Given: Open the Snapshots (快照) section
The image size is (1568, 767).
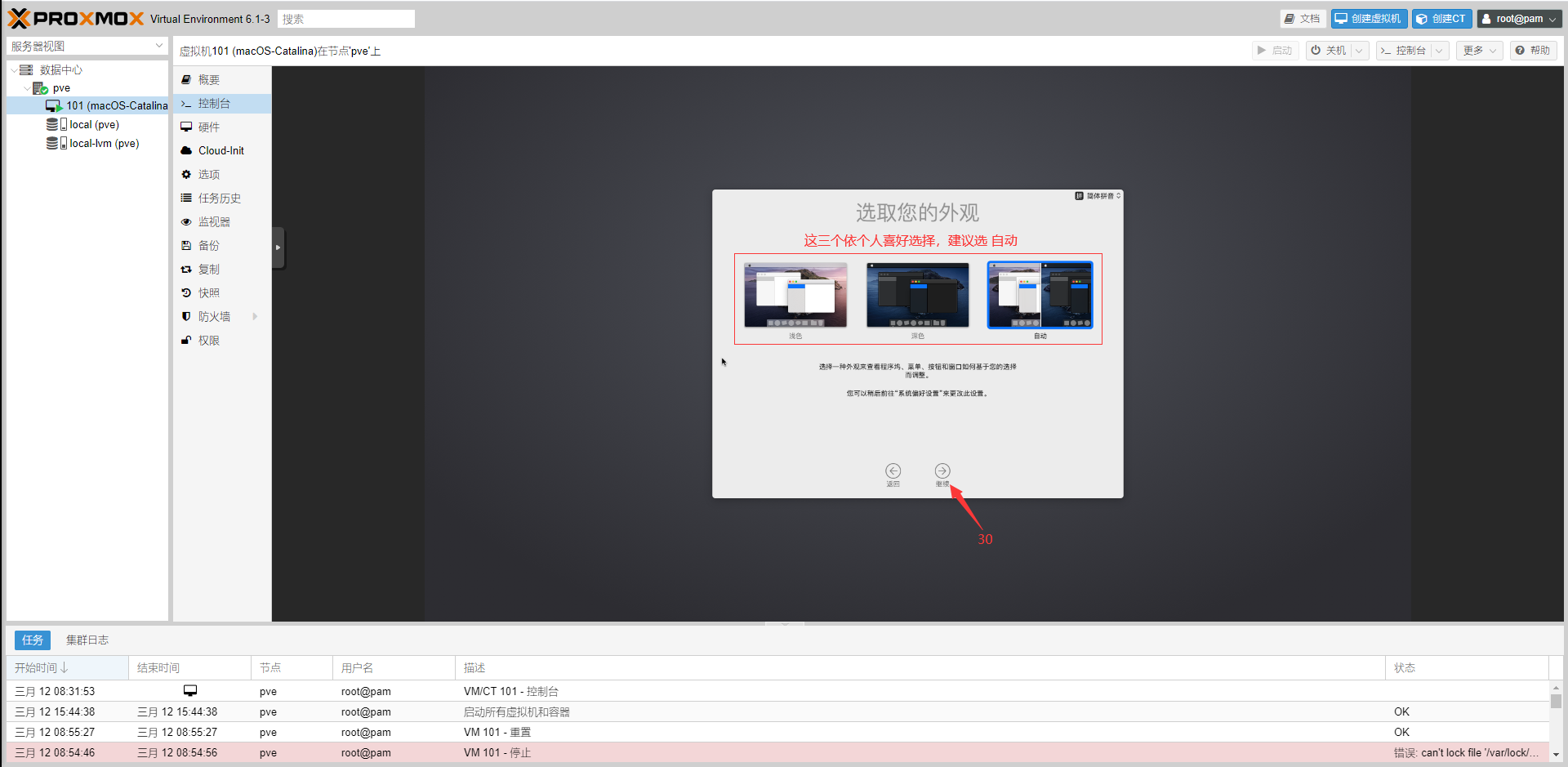Looking at the screenshot, I should tap(209, 293).
